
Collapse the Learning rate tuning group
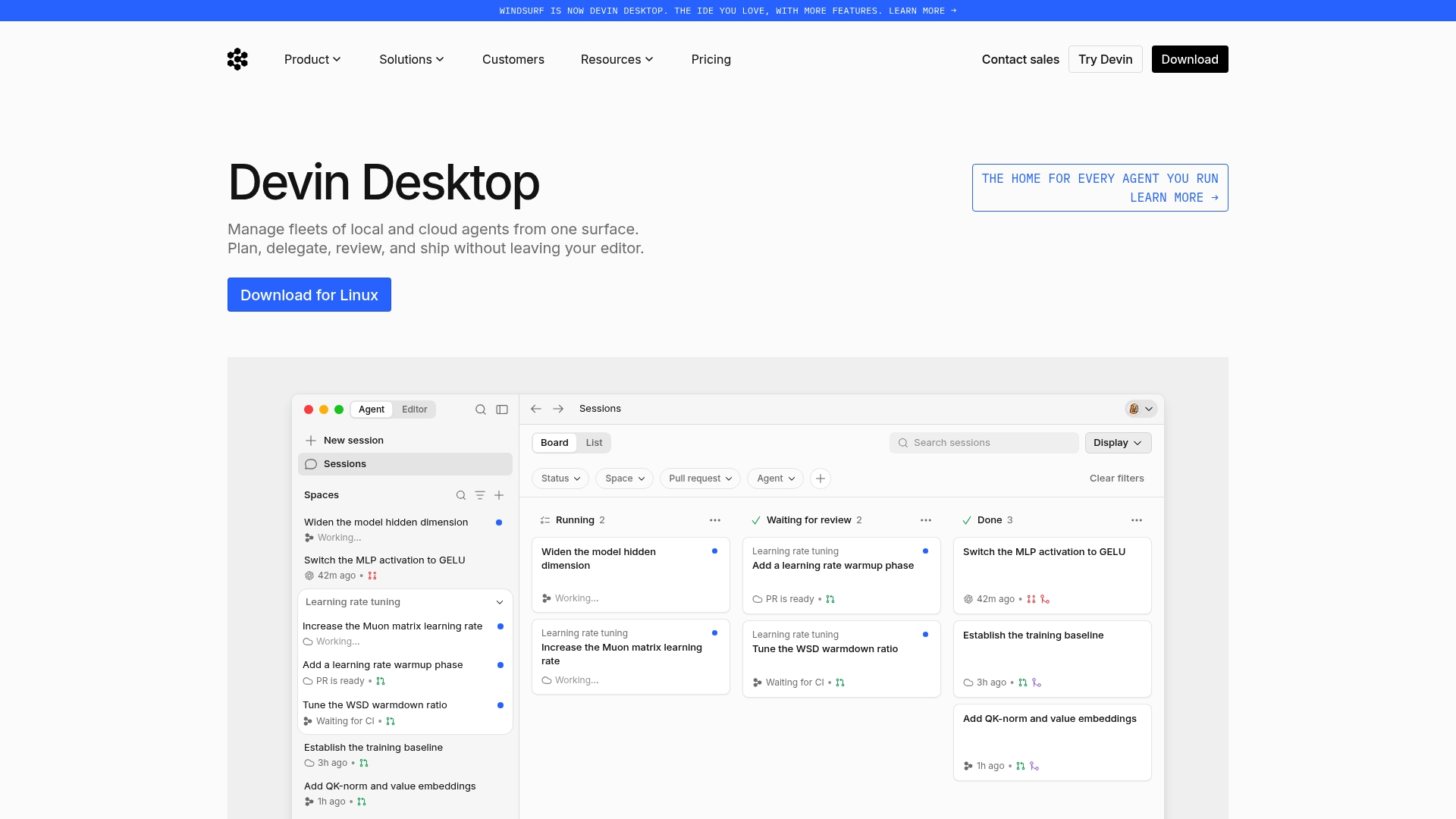[500, 602]
